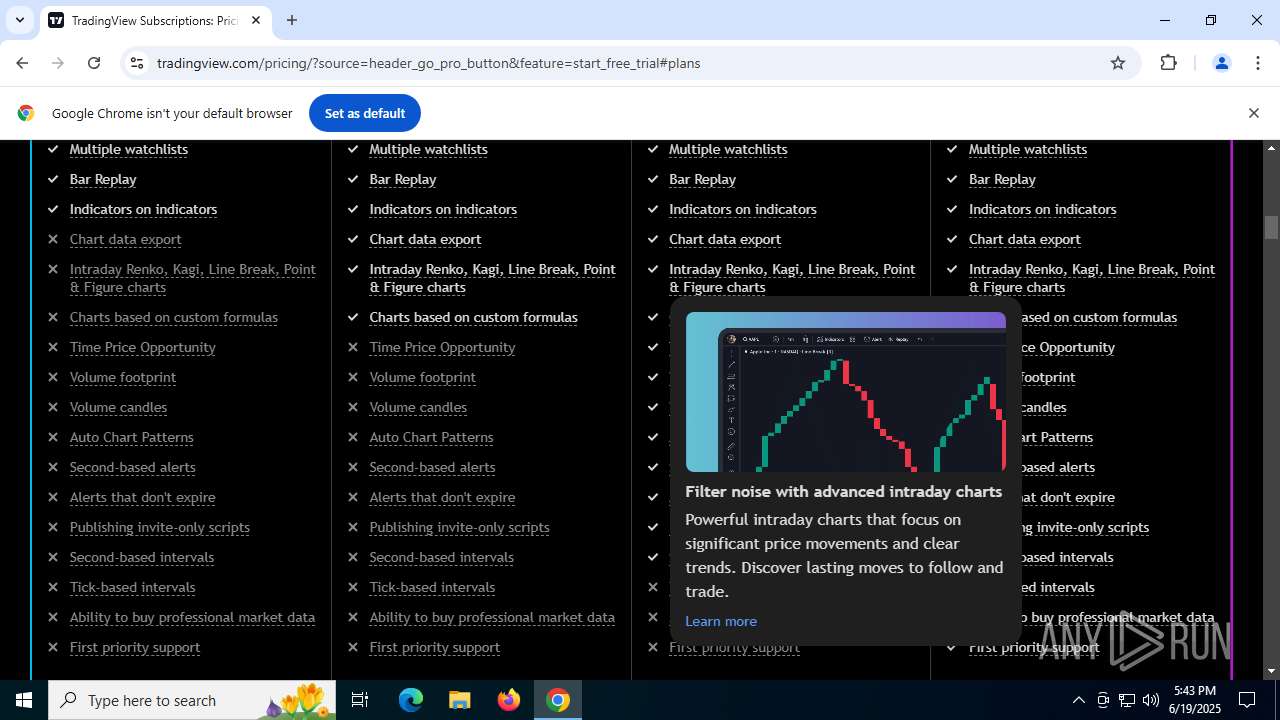Click the scrollbar down arrow
Image resolution: width=1280 pixels, height=720 pixels.
(1271, 671)
